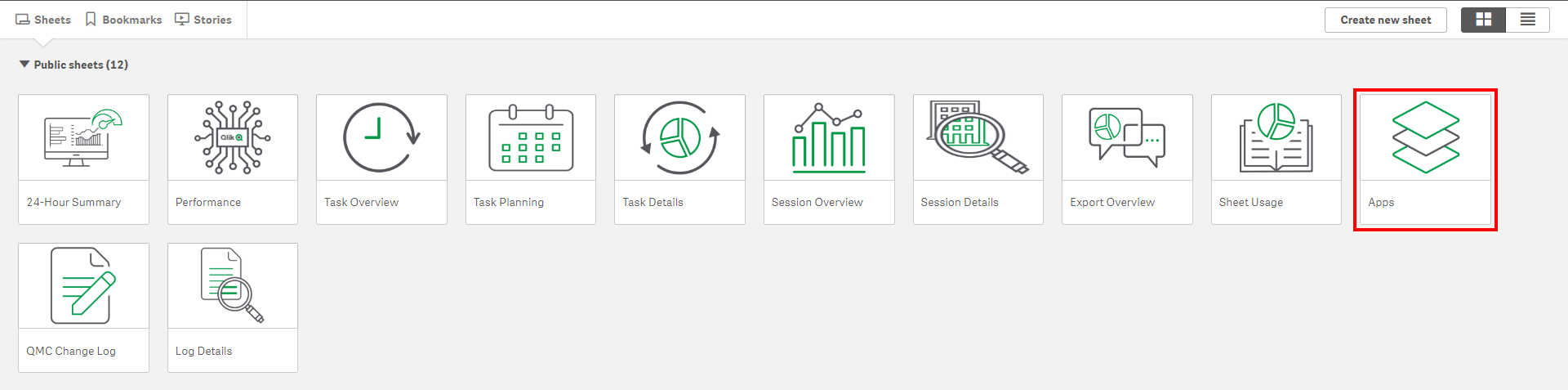Open the Sheet Usage book icon
Image resolution: width=1568 pixels, height=390 pixels.
pyautogui.click(x=1276, y=138)
